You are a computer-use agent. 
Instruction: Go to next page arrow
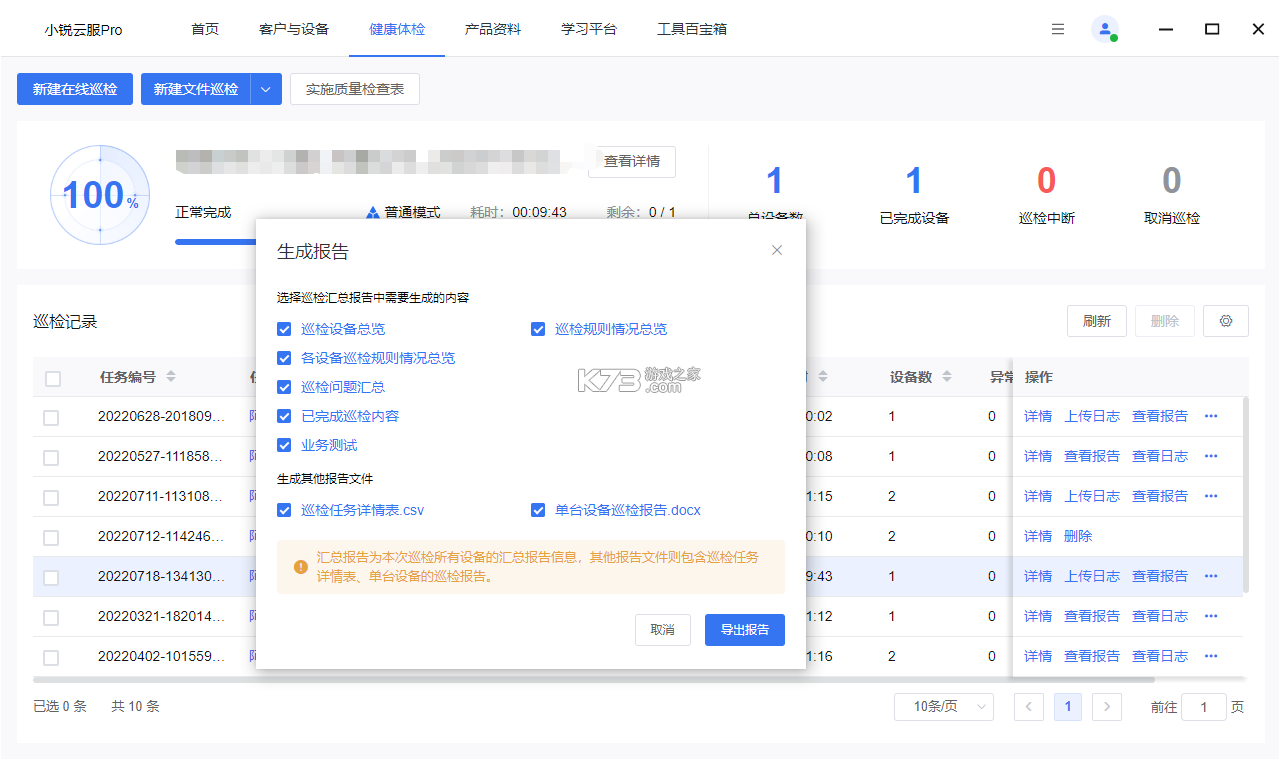coord(1106,707)
